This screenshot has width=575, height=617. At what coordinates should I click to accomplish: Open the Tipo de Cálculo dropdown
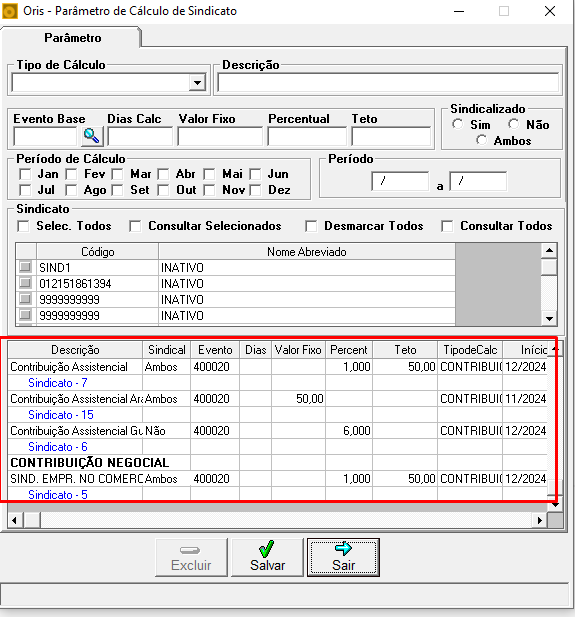click(197, 83)
